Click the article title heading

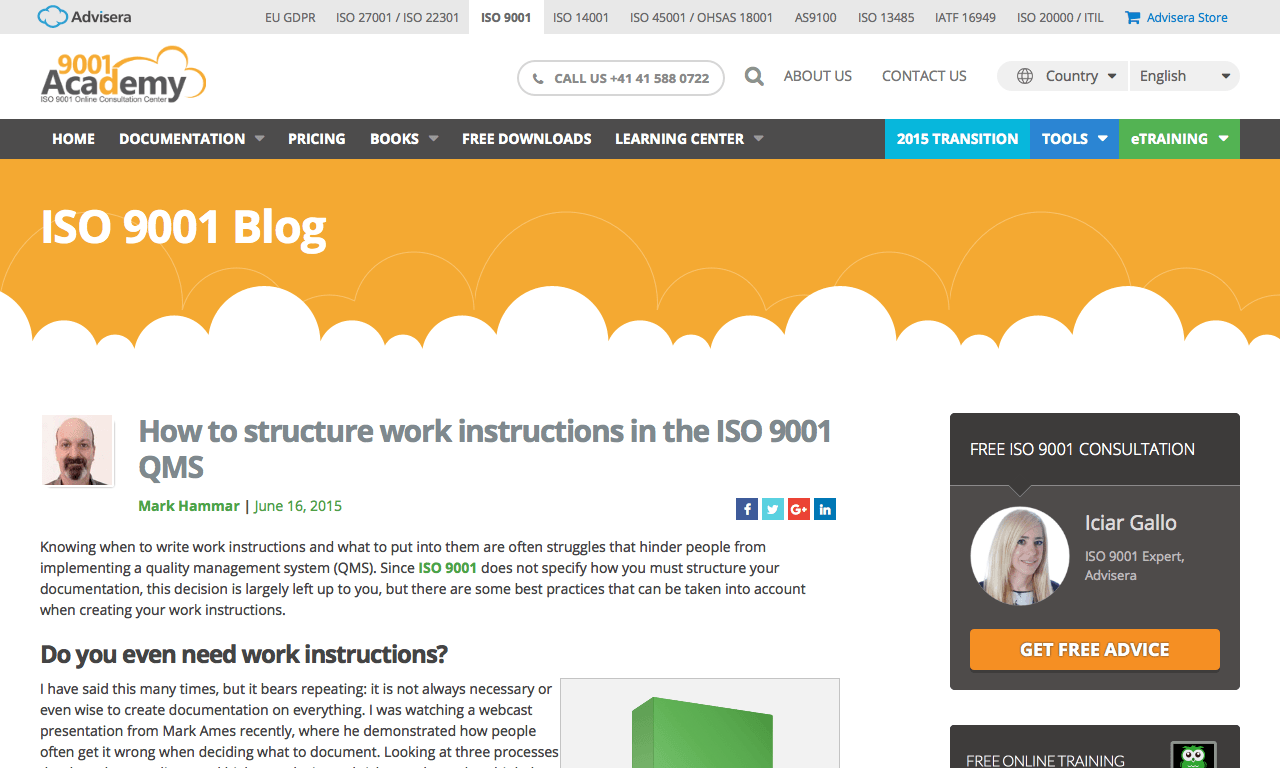tap(485, 449)
